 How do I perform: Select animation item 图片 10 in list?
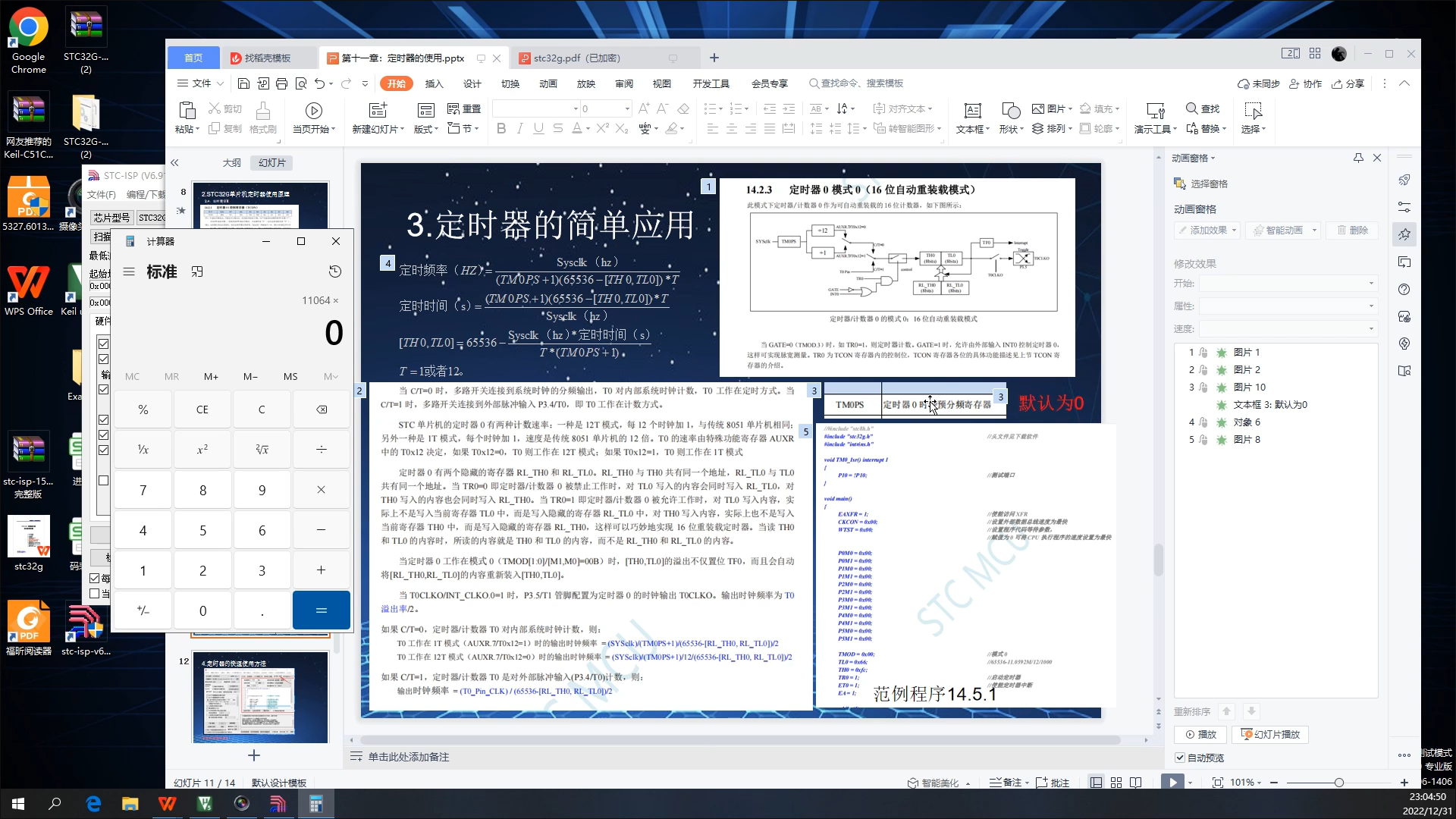pyautogui.click(x=1276, y=387)
